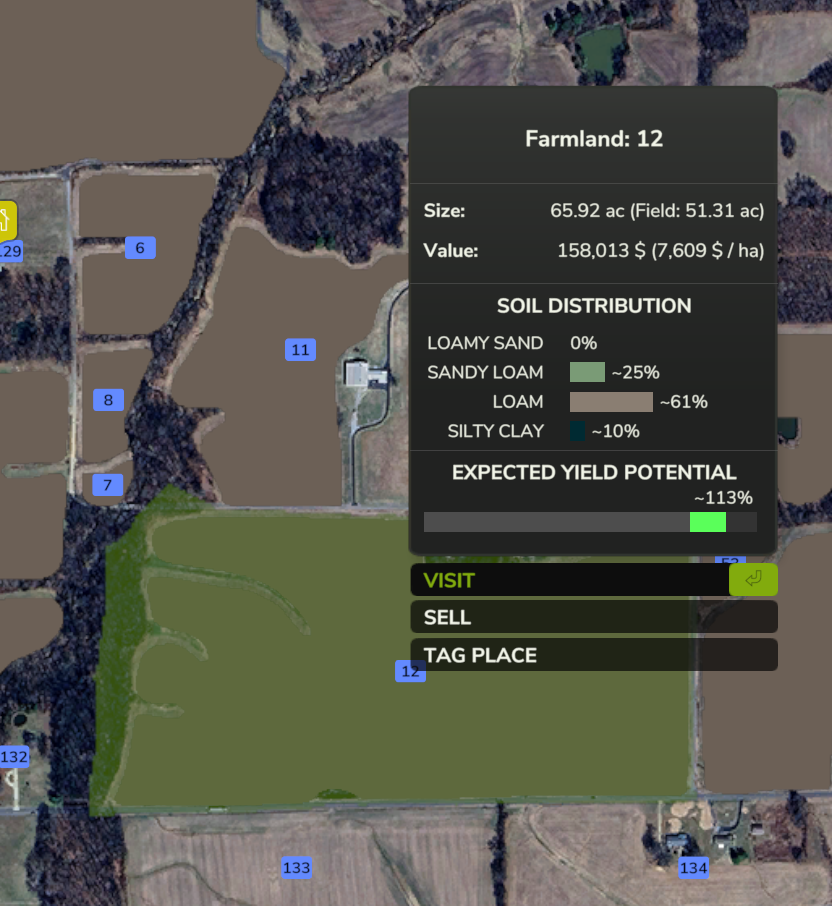Select the farmland 7 map marker

point(107,485)
